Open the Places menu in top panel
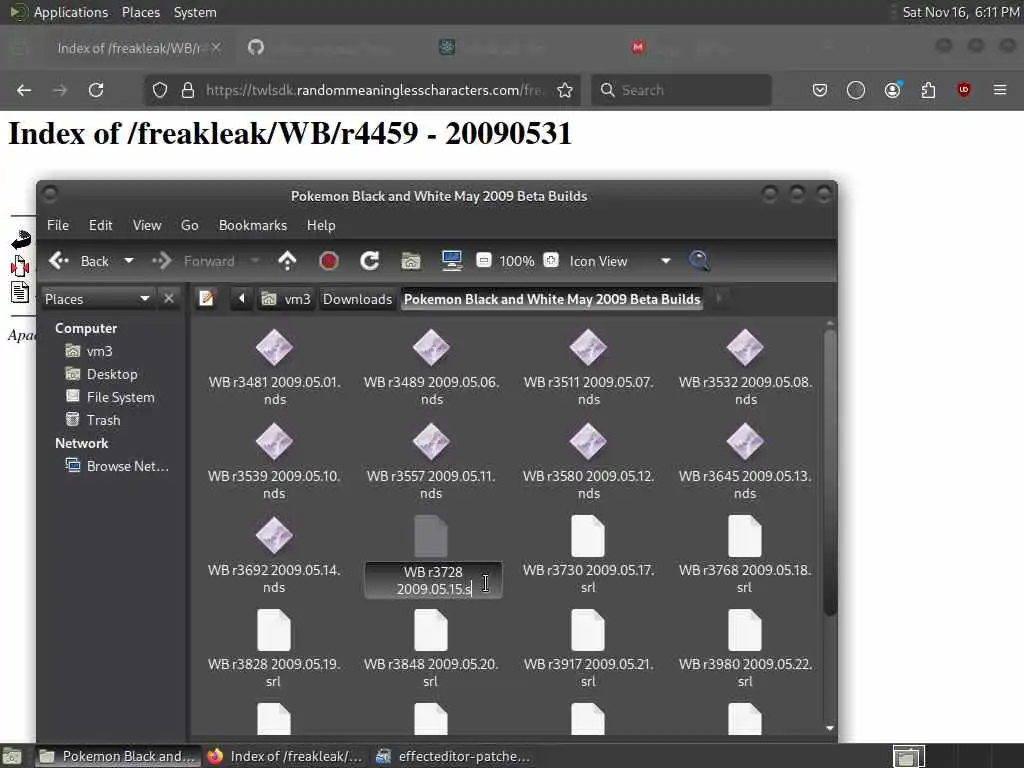The width and height of the screenshot is (1024, 768). (x=141, y=12)
